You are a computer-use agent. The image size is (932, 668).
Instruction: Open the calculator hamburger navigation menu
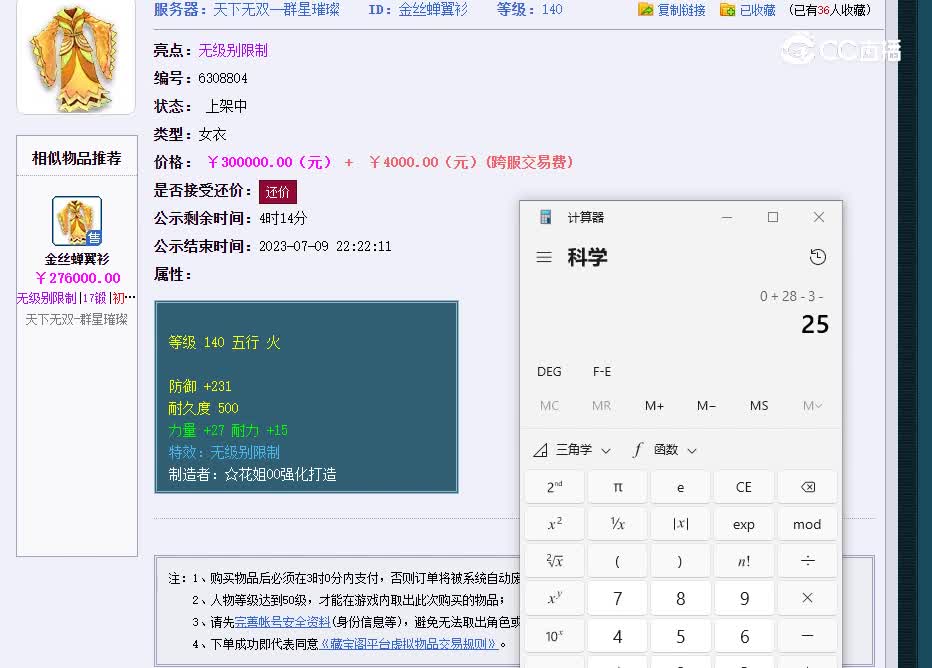click(544, 257)
